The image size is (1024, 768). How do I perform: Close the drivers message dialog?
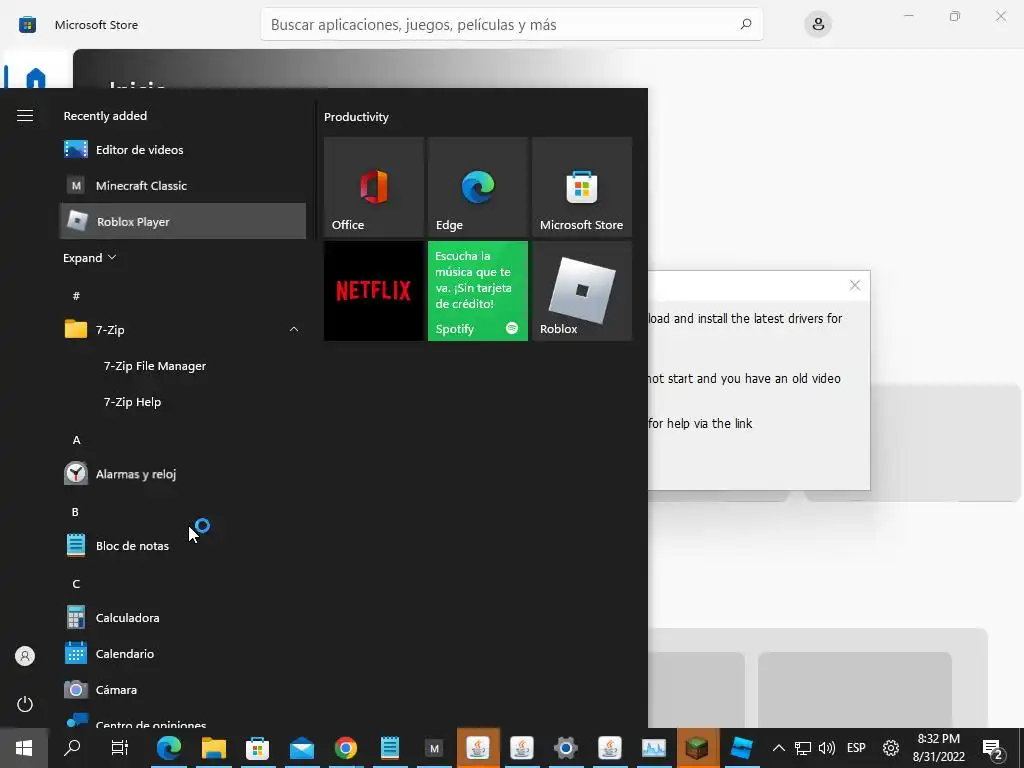click(855, 285)
